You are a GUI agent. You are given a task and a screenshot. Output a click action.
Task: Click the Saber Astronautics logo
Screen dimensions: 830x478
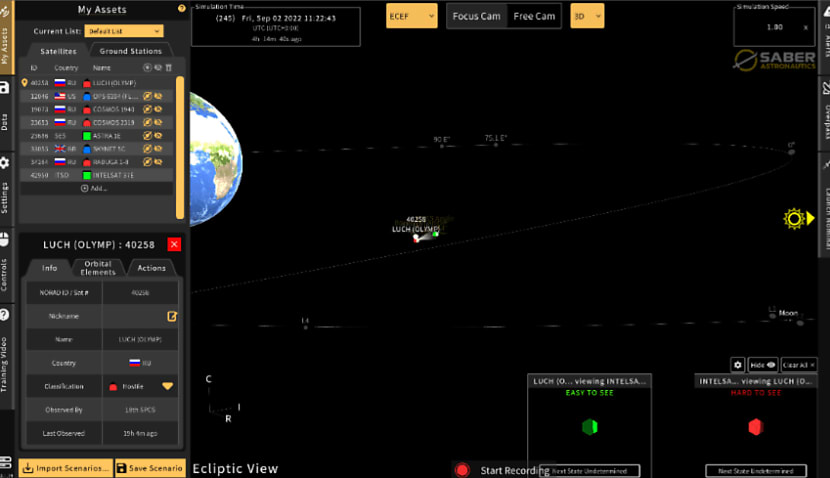(774, 60)
